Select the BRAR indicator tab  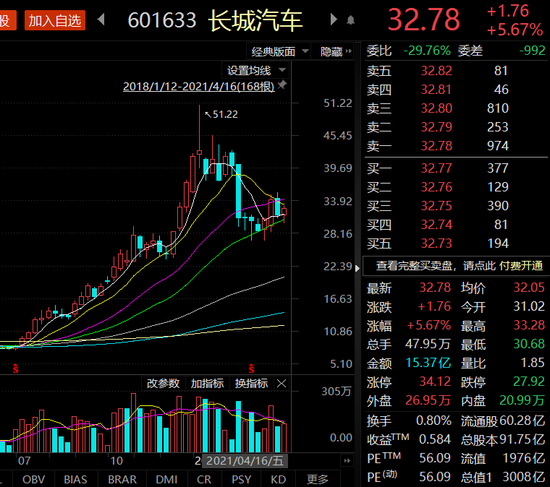coord(122,479)
